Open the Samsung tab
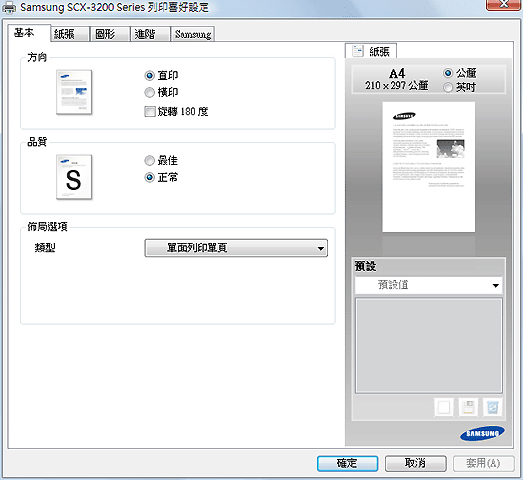 click(192, 34)
